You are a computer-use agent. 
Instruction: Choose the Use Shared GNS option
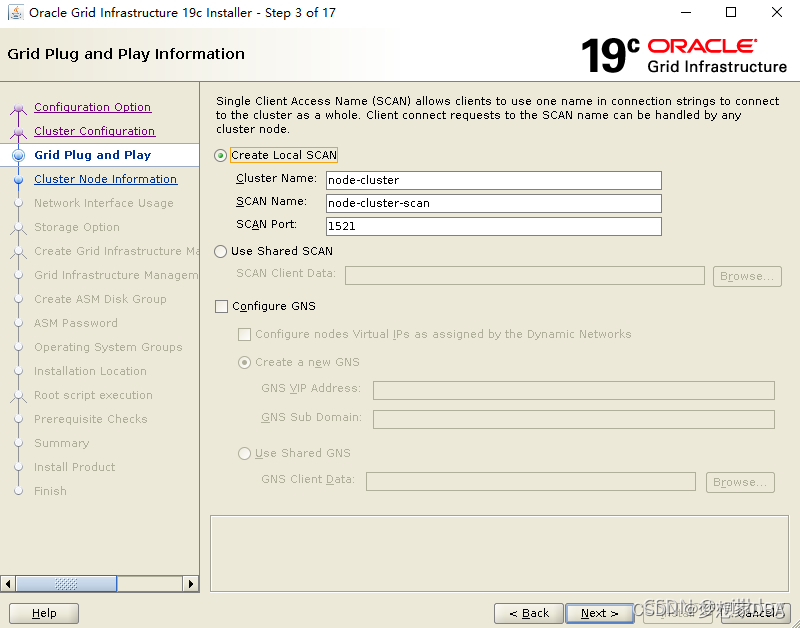[244, 454]
